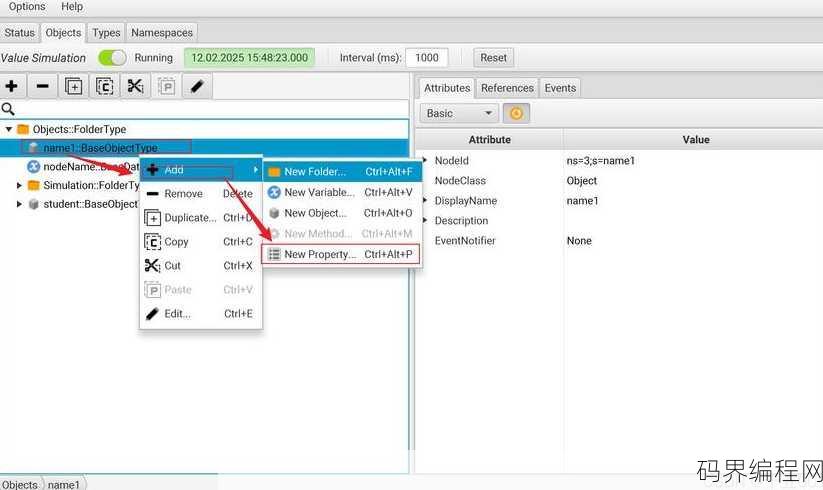Click the Interval (ms) input field
The image size is (823, 490).
pos(427,58)
